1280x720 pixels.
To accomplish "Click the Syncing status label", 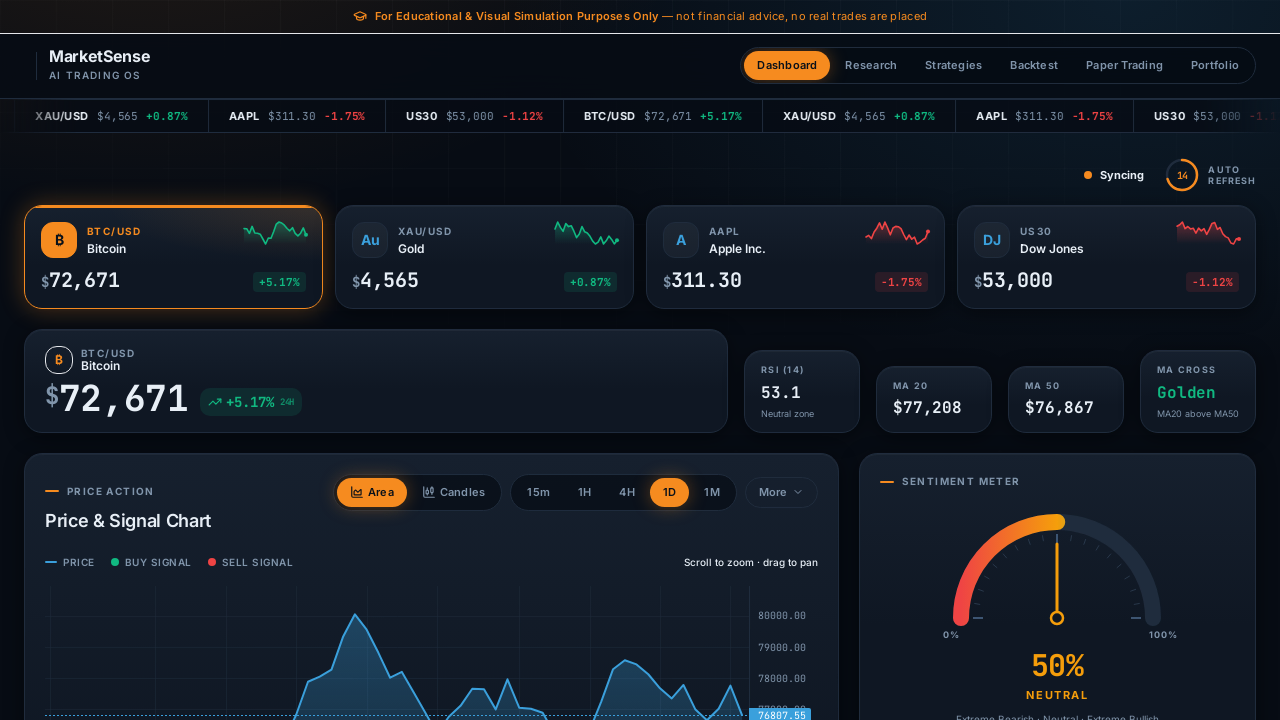I will click(1122, 175).
